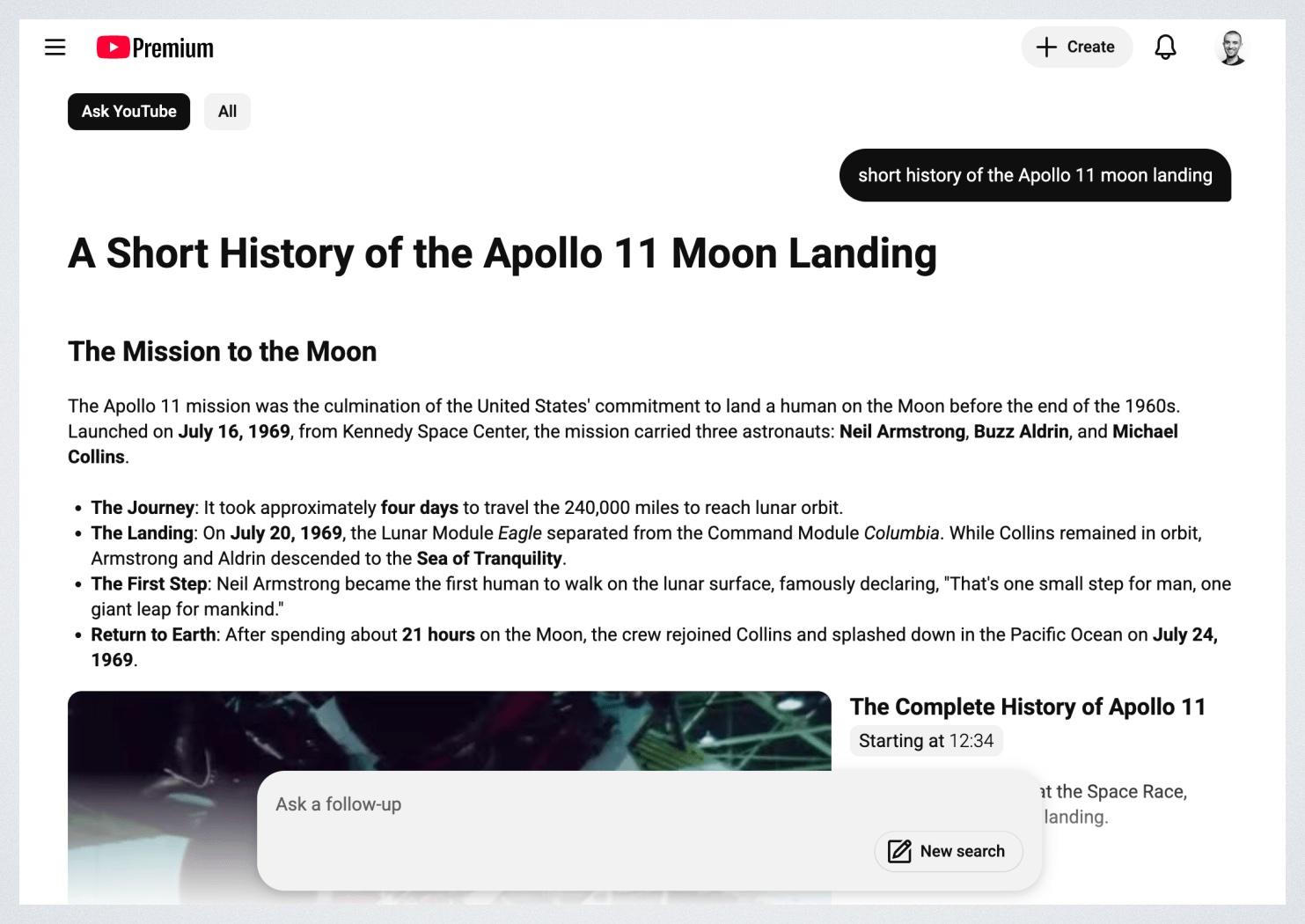
Task: Focus the "Ask a follow-up" field
Action: tap(563, 804)
